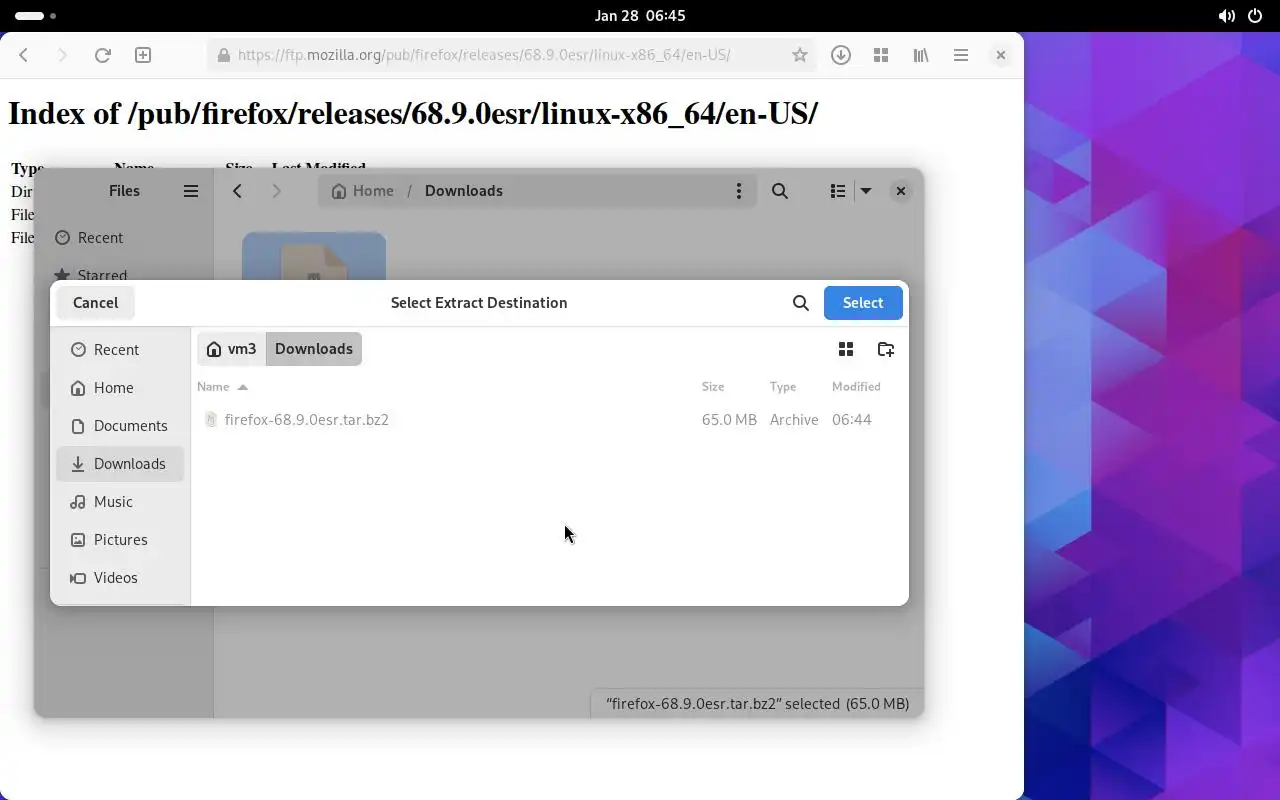This screenshot has width=1280, height=800.
Task: Open Music in the dialog sidebar
Action: click(120, 502)
